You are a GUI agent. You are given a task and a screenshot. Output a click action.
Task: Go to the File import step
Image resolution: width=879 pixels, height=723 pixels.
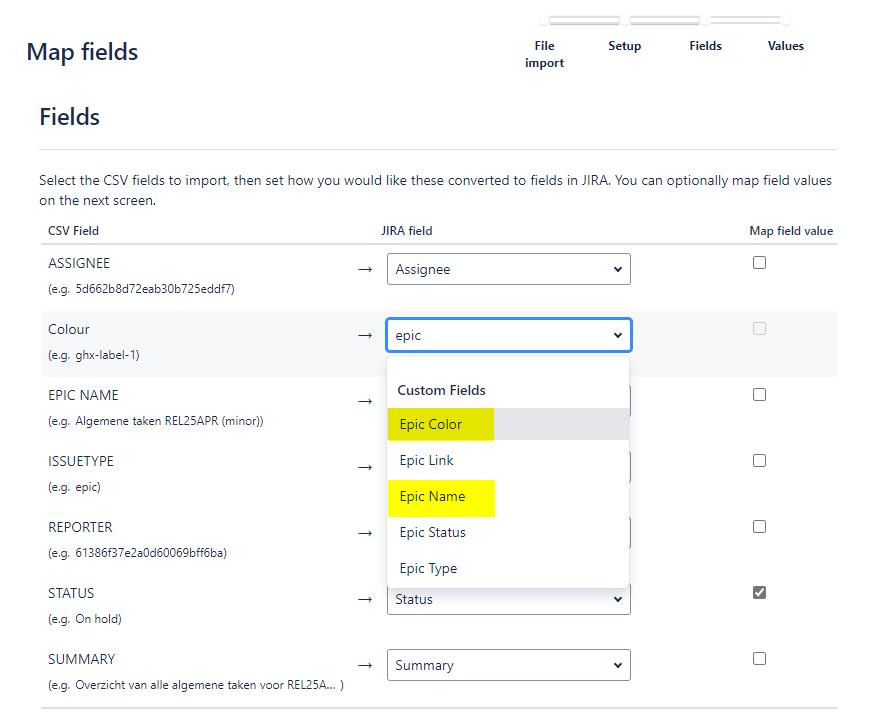(544, 54)
